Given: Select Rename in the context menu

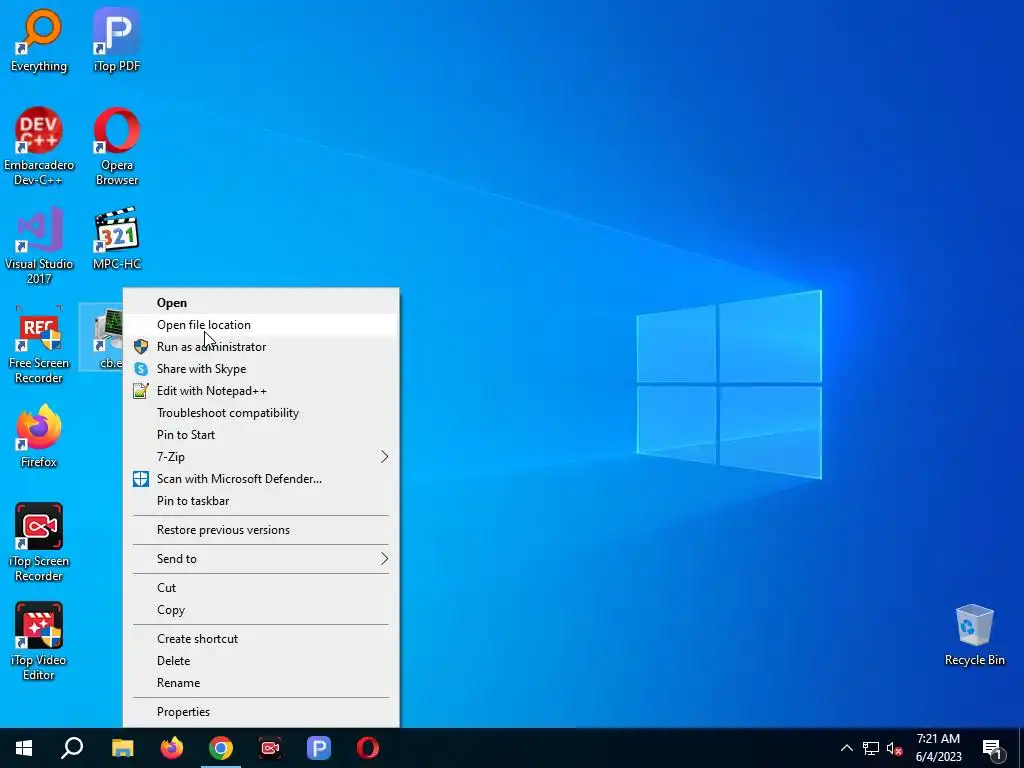Looking at the screenshot, I should pos(261,682).
